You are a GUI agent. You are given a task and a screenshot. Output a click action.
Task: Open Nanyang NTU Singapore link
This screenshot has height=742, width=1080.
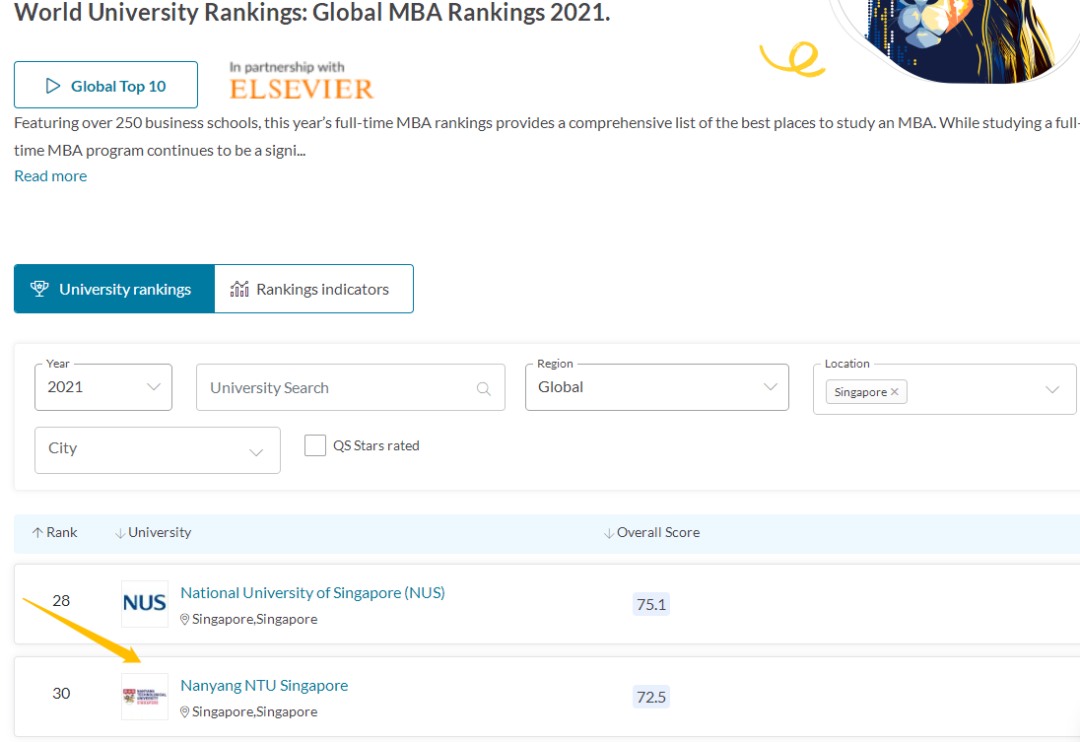tap(264, 686)
